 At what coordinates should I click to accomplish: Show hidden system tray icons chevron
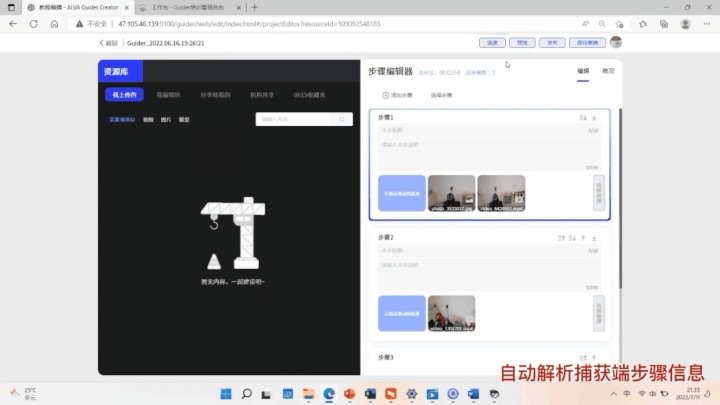[613, 394]
